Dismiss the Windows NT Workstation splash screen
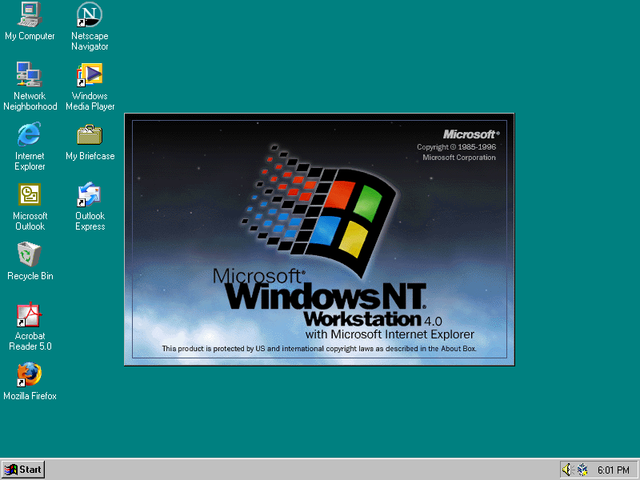640x480 pixels. coord(319,240)
